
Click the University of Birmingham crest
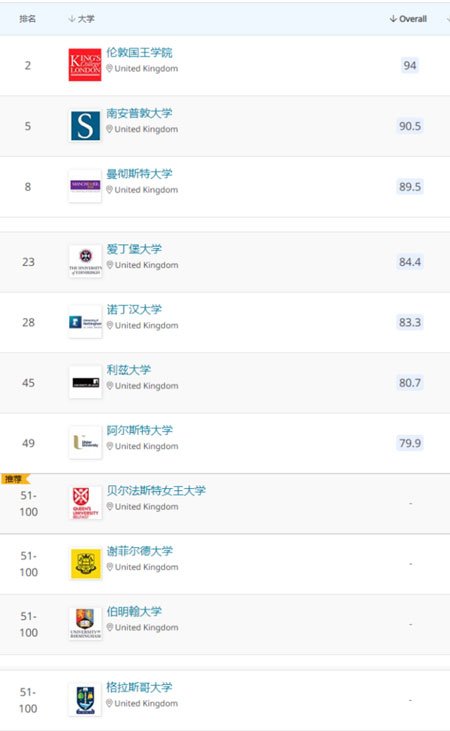click(85, 624)
